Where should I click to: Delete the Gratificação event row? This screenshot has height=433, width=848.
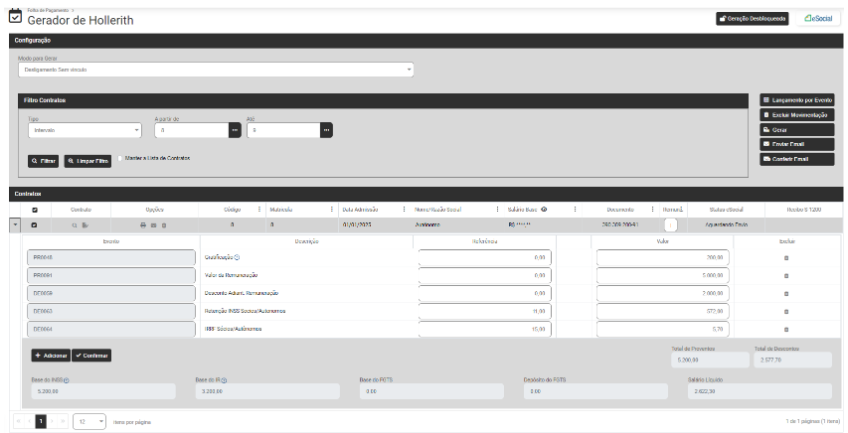tap(786, 258)
